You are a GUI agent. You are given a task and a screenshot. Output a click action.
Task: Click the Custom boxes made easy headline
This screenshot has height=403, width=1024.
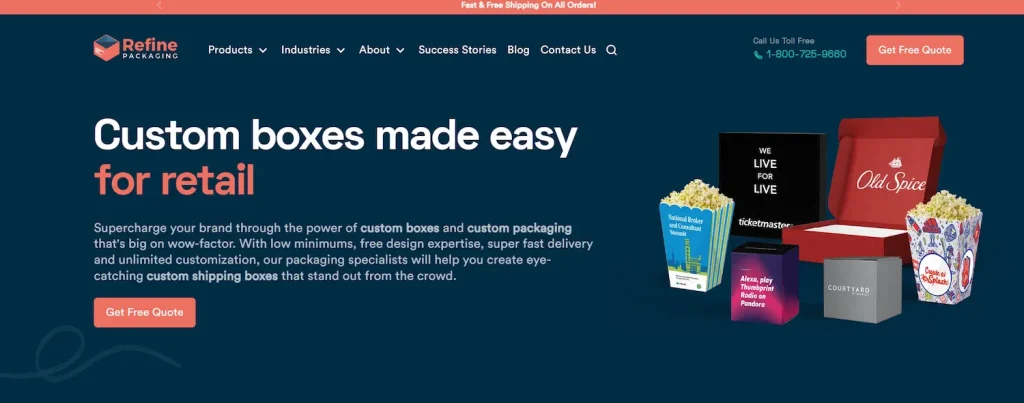tap(336, 136)
